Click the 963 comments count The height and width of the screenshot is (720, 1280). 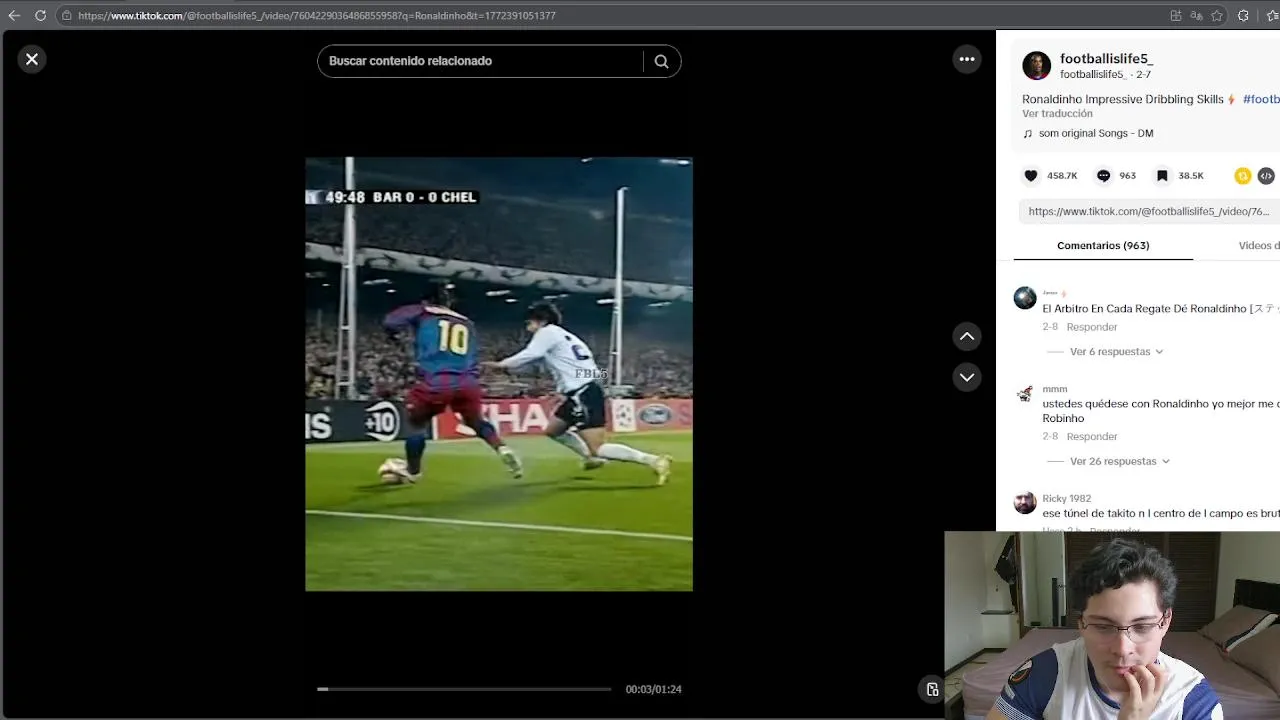1128,176
